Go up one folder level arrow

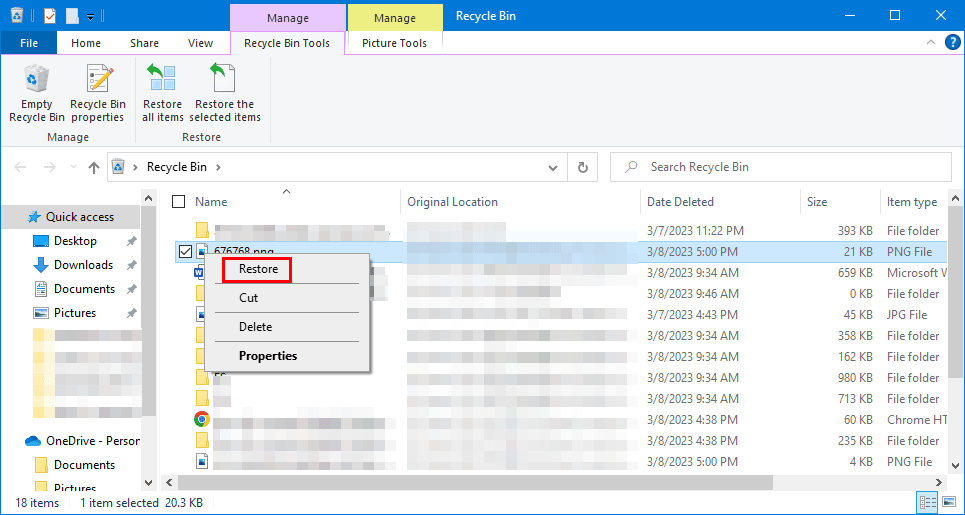[94, 167]
